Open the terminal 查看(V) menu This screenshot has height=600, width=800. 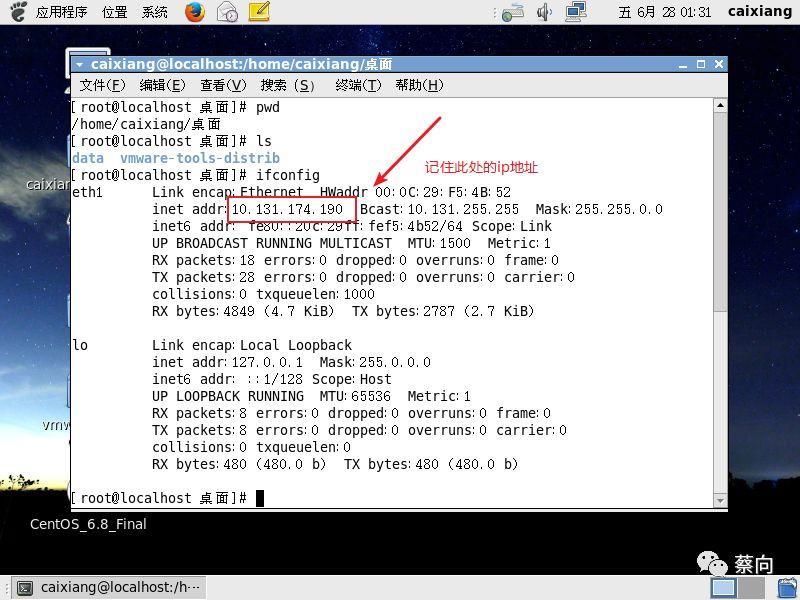pyautogui.click(x=223, y=85)
